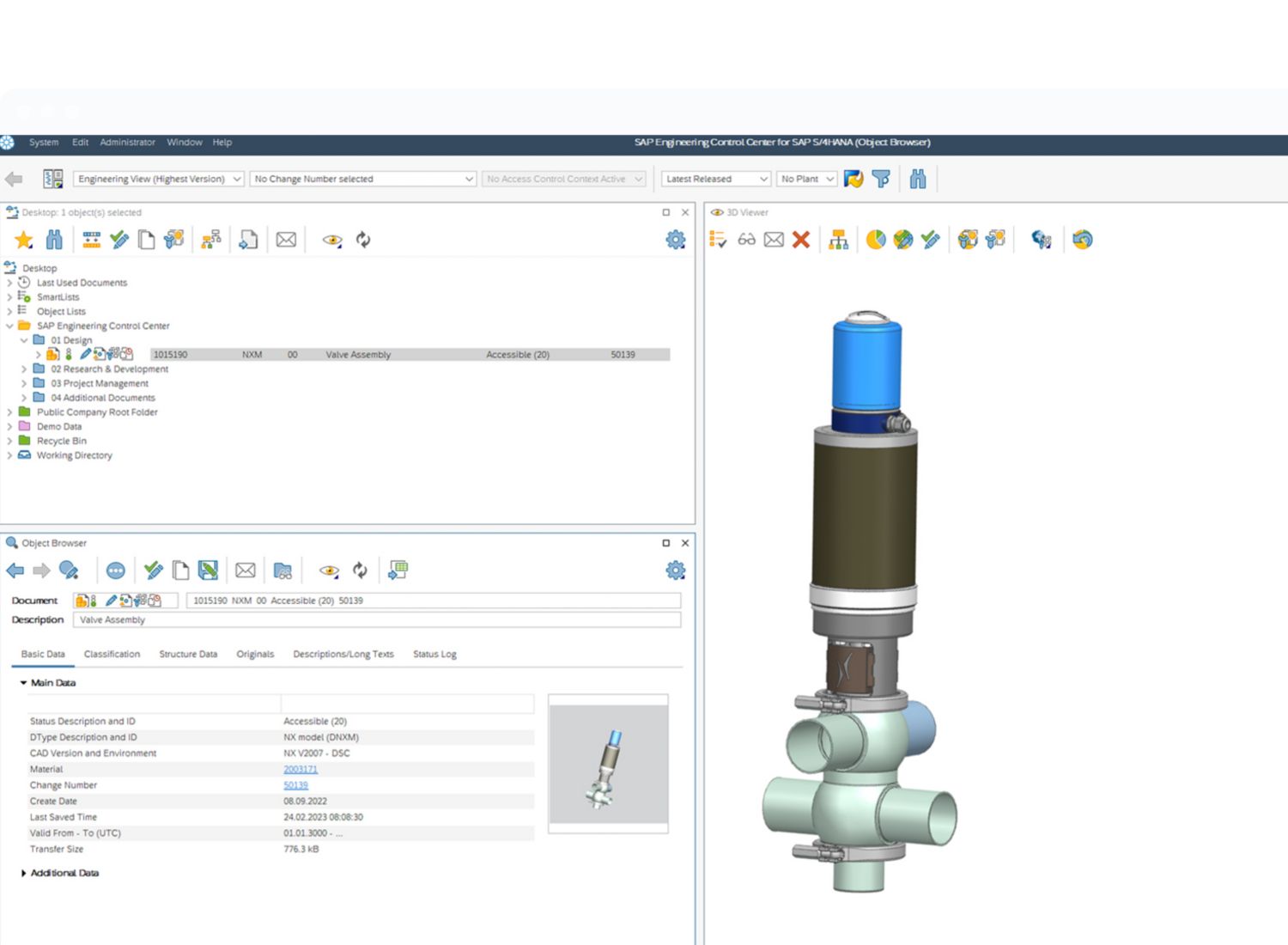Open the Administrator menu

tap(127, 143)
